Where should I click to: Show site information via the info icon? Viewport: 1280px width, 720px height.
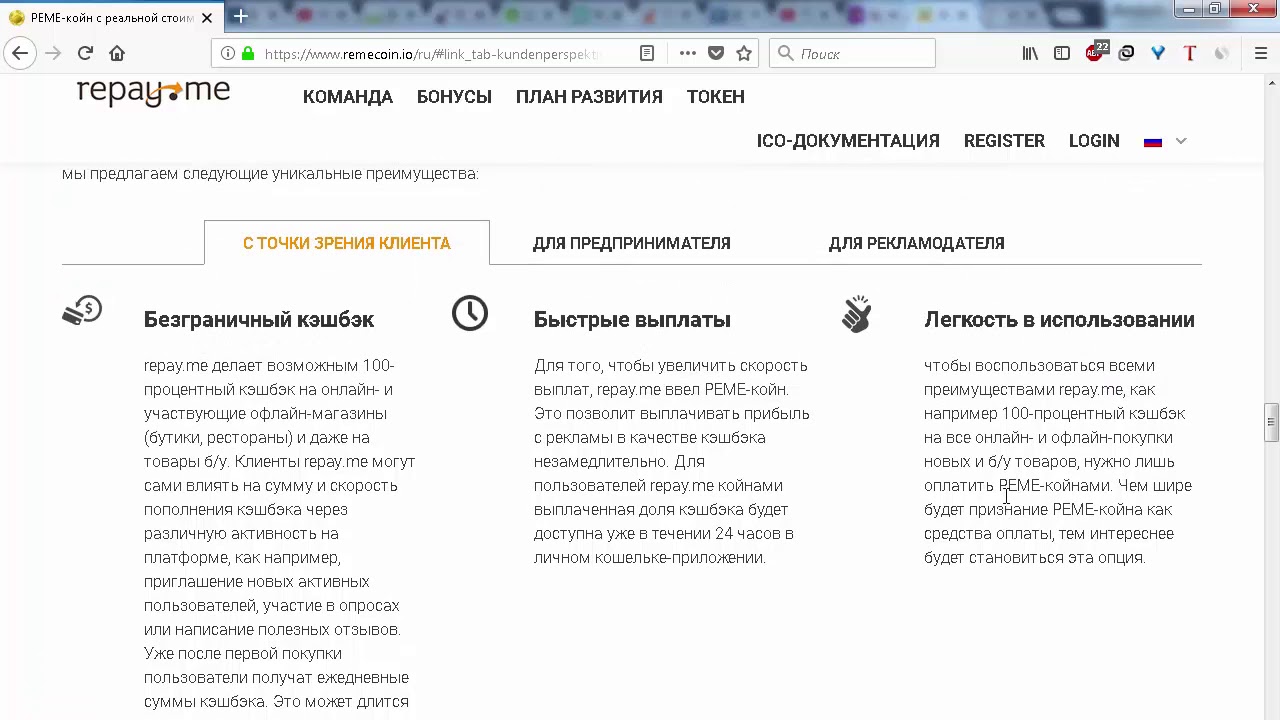[228, 54]
